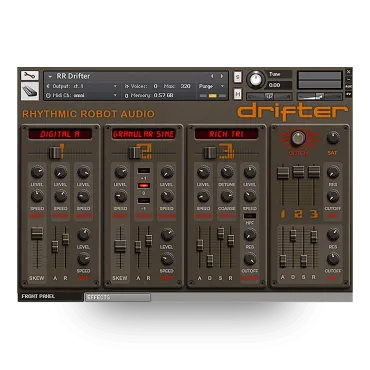This screenshot has height=370, width=370.
Task: Open the wrench edit-mode icon
Action: tap(30, 76)
